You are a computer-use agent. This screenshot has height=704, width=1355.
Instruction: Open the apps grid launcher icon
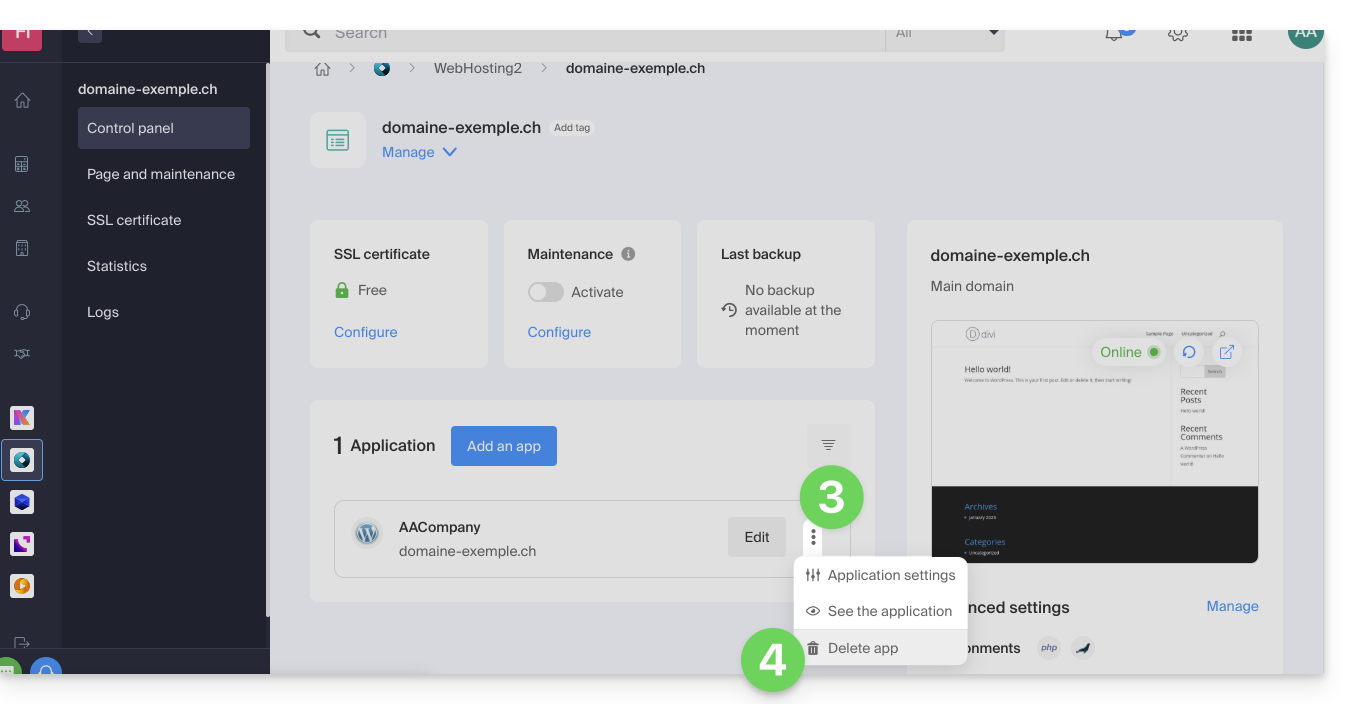tap(1241, 35)
